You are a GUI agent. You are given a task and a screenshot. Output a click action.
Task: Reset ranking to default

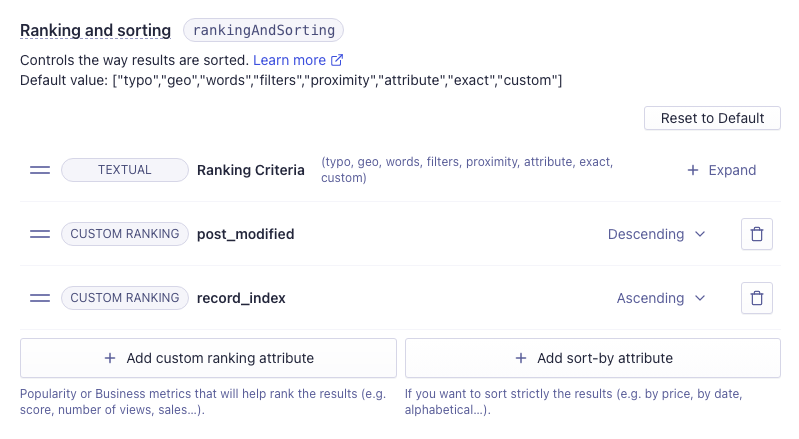point(712,118)
